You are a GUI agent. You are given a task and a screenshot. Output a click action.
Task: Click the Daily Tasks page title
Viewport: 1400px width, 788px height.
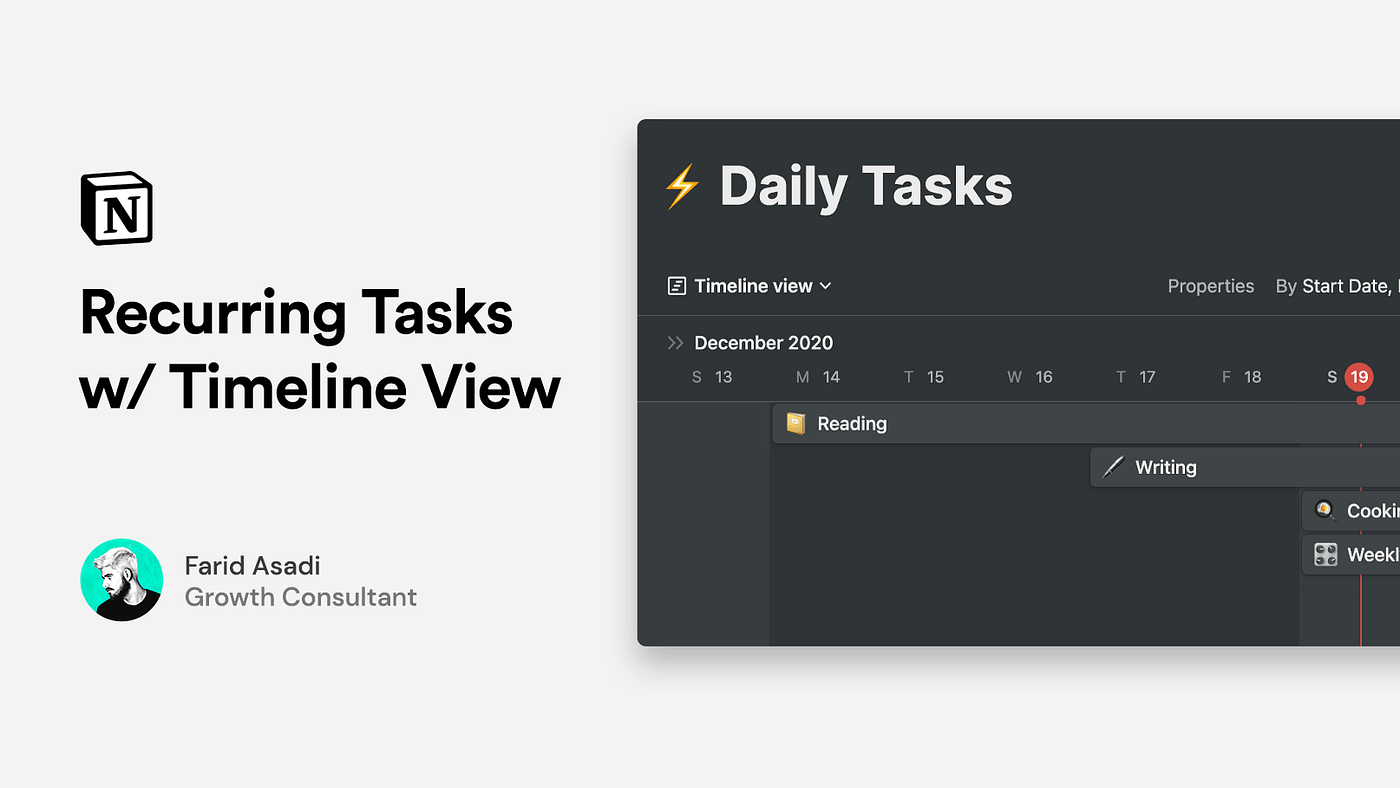[866, 186]
